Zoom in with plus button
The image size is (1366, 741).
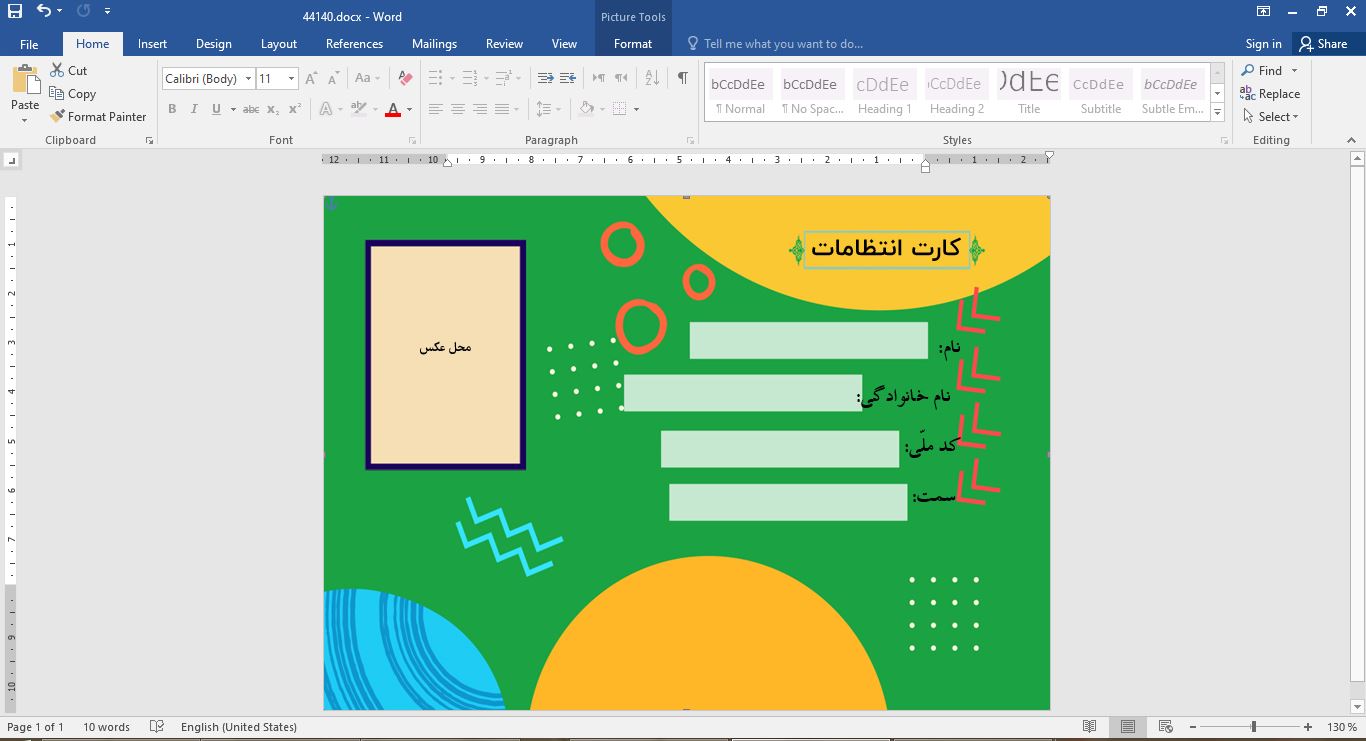pyautogui.click(x=1307, y=727)
